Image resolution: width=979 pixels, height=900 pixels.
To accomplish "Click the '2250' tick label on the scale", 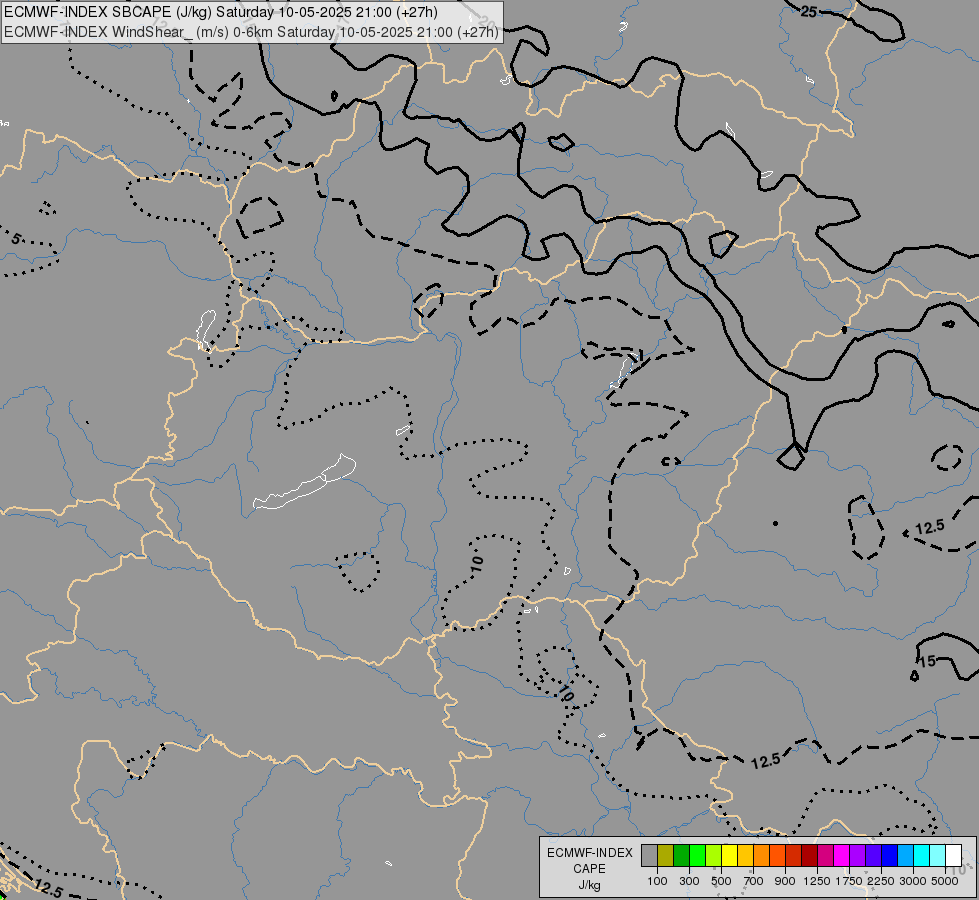I will coord(881,881).
